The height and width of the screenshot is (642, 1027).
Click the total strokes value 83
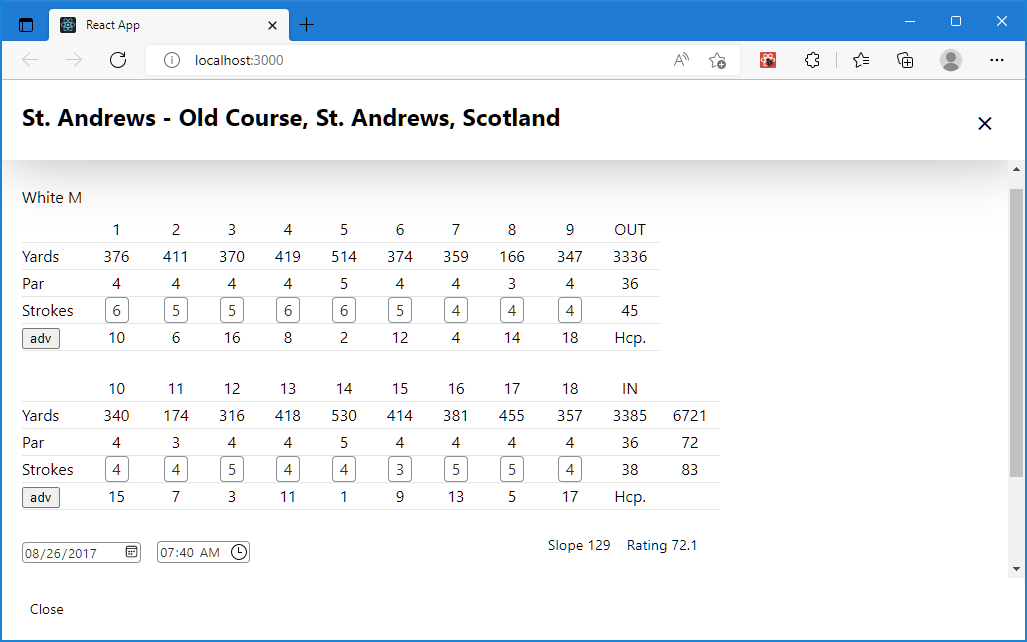(x=689, y=470)
